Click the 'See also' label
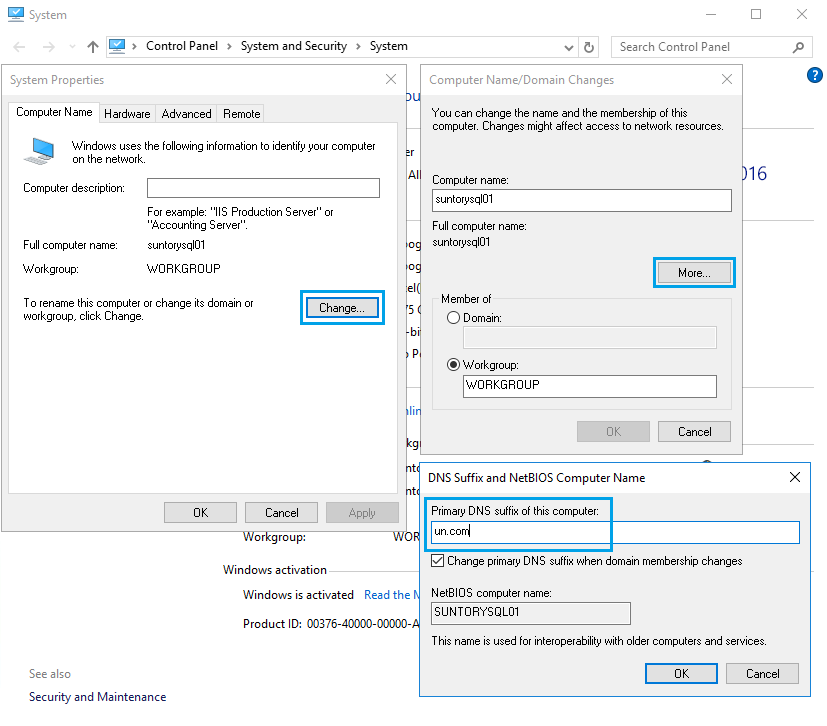Screen dimensions: 827x726 (50, 674)
